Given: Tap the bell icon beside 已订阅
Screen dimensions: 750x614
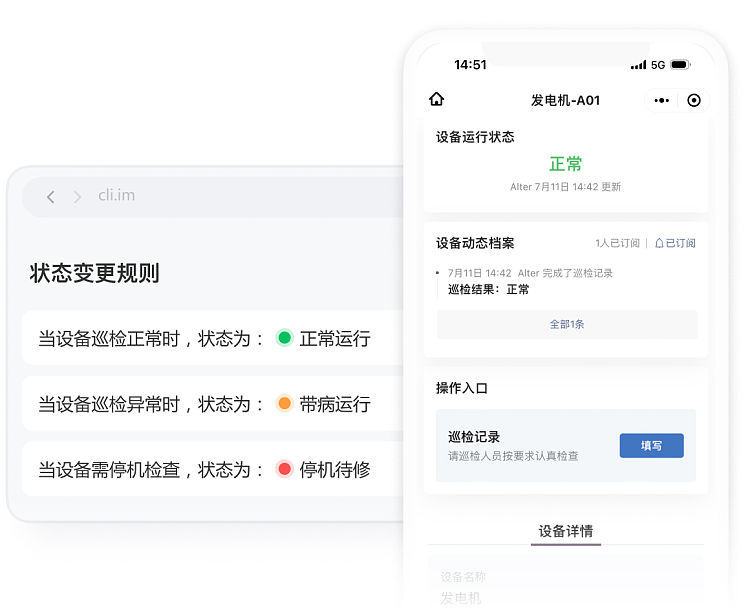Looking at the screenshot, I should 659,243.
